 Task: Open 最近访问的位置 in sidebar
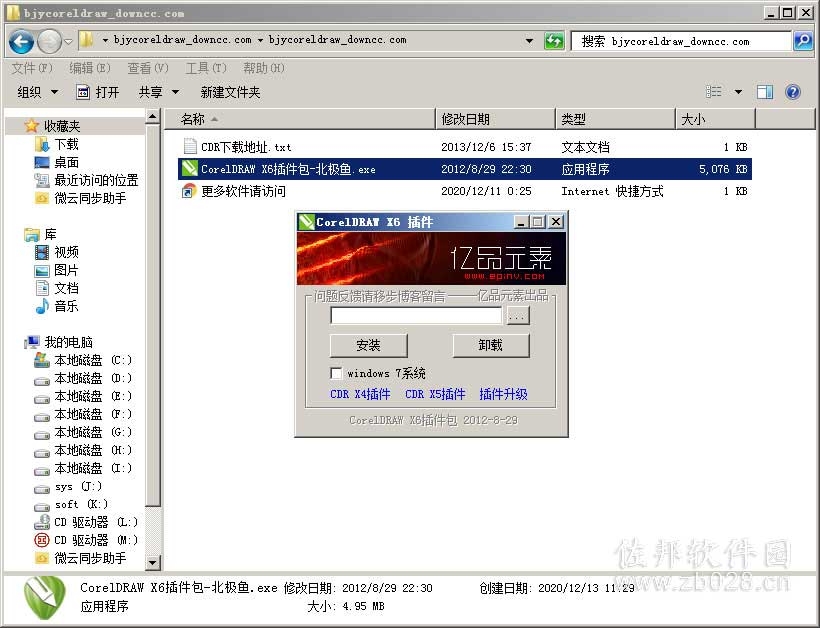[87, 180]
